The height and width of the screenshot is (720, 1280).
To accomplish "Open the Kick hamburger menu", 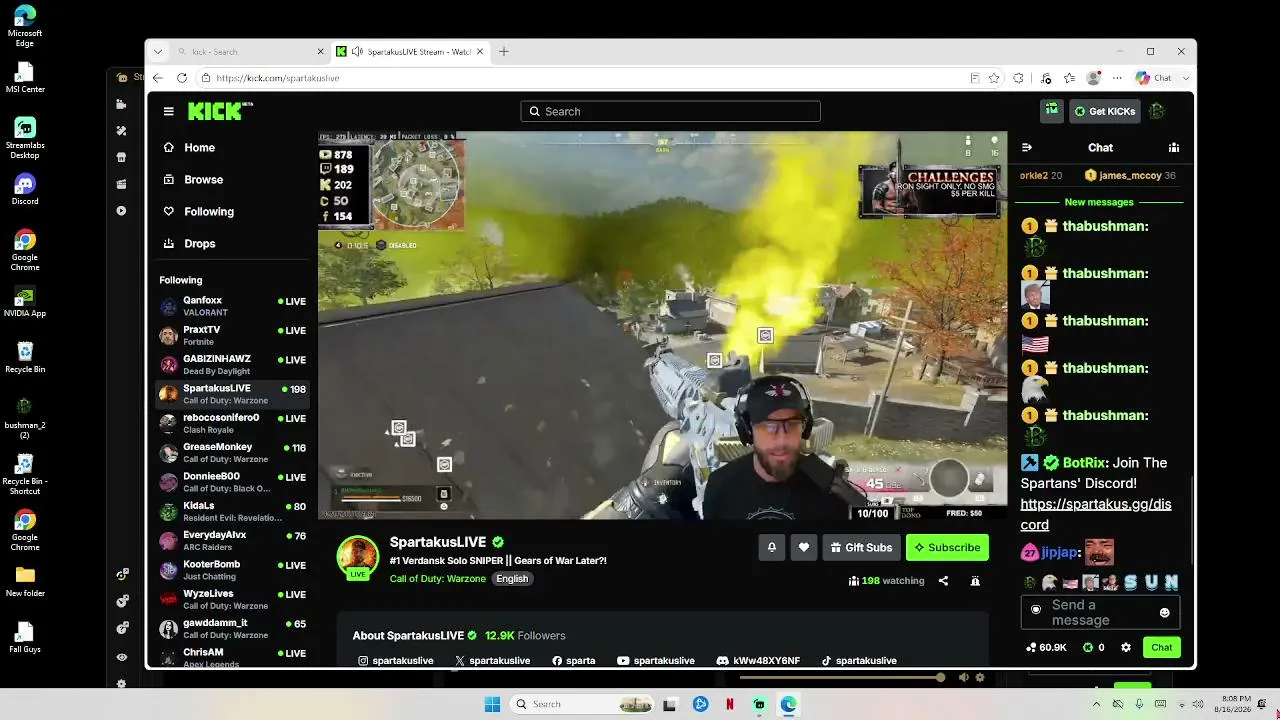I will coord(169,111).
